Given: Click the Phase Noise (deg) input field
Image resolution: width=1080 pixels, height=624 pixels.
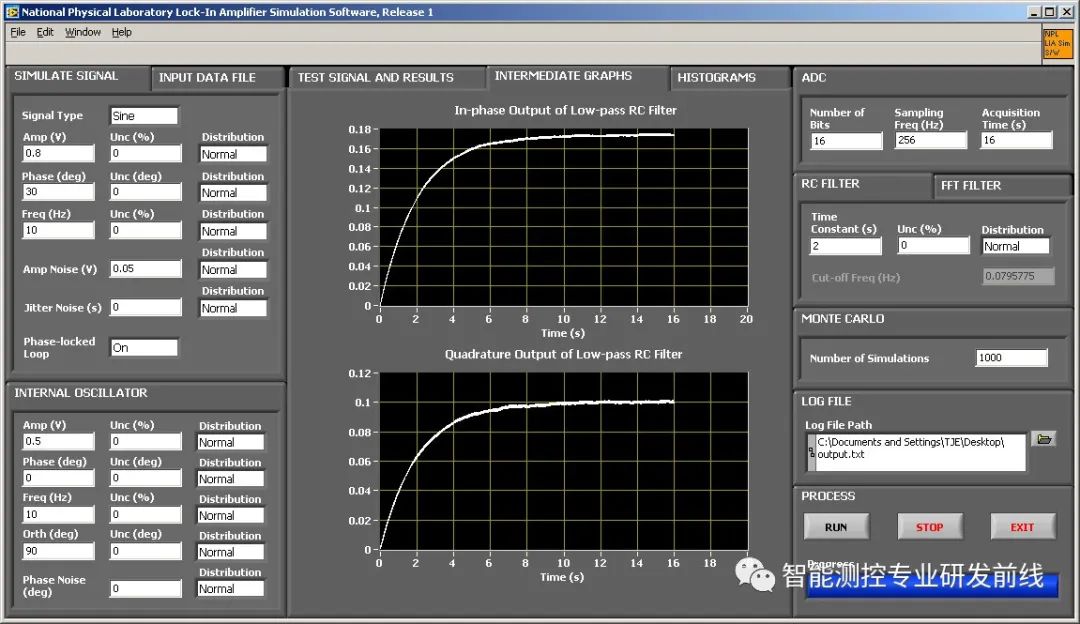Looking at the screenshot, I should (146, 588).
